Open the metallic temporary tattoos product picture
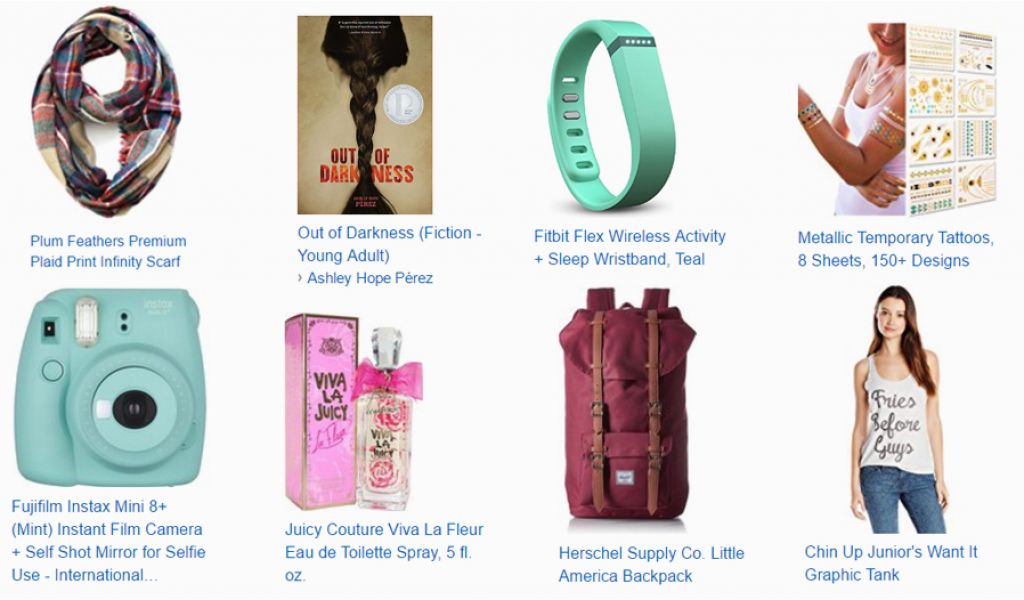This screenshot has width=1024, height=600. click(897, 119)
